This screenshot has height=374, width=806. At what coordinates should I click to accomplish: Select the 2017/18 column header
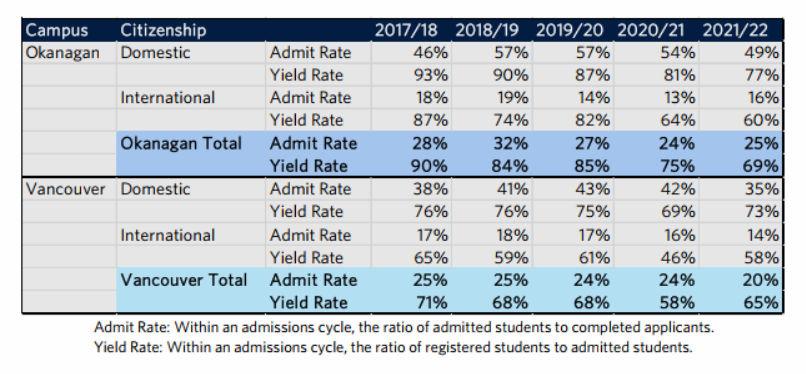[406, 30]
